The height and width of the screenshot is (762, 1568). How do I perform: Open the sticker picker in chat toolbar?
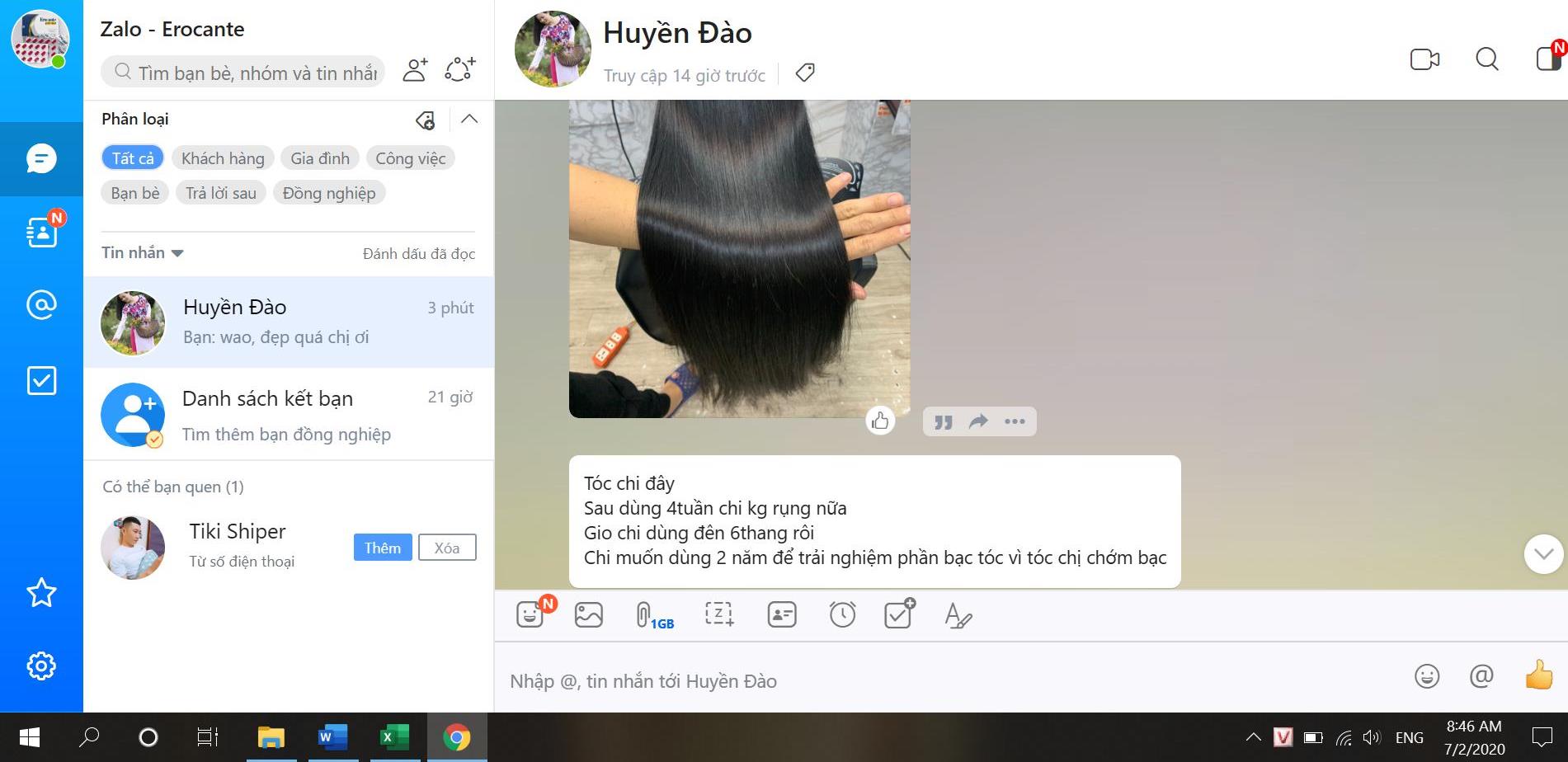point(530,614)
